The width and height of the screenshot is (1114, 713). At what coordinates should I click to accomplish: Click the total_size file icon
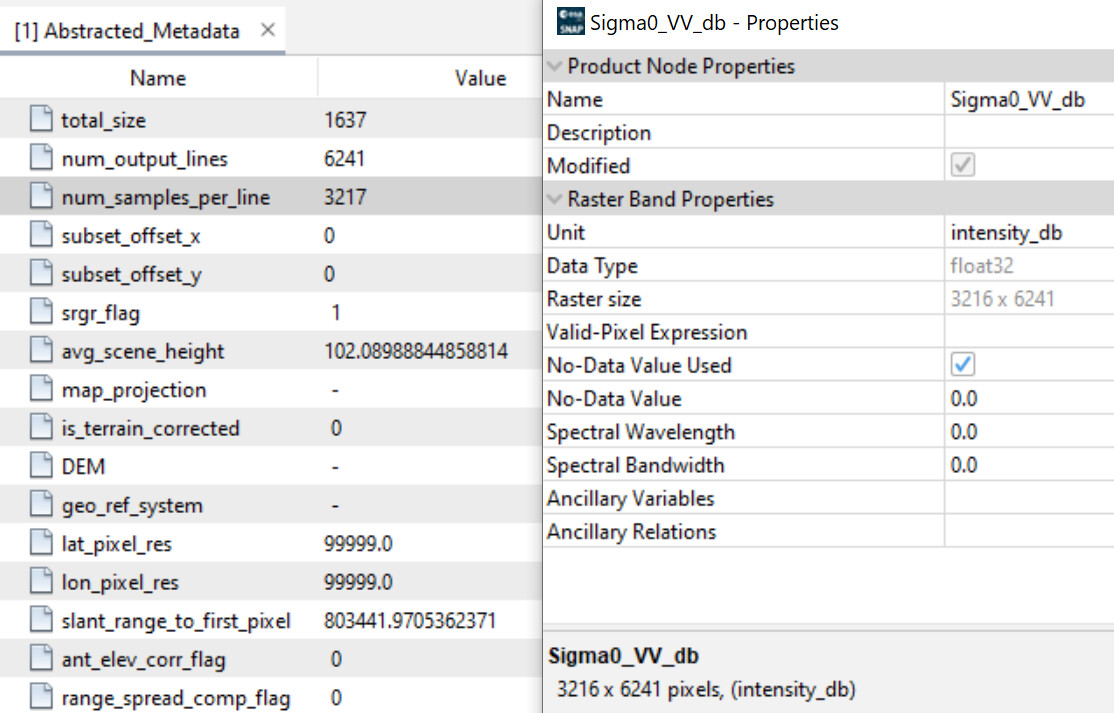pyautogui.click(x=41, y=119)
